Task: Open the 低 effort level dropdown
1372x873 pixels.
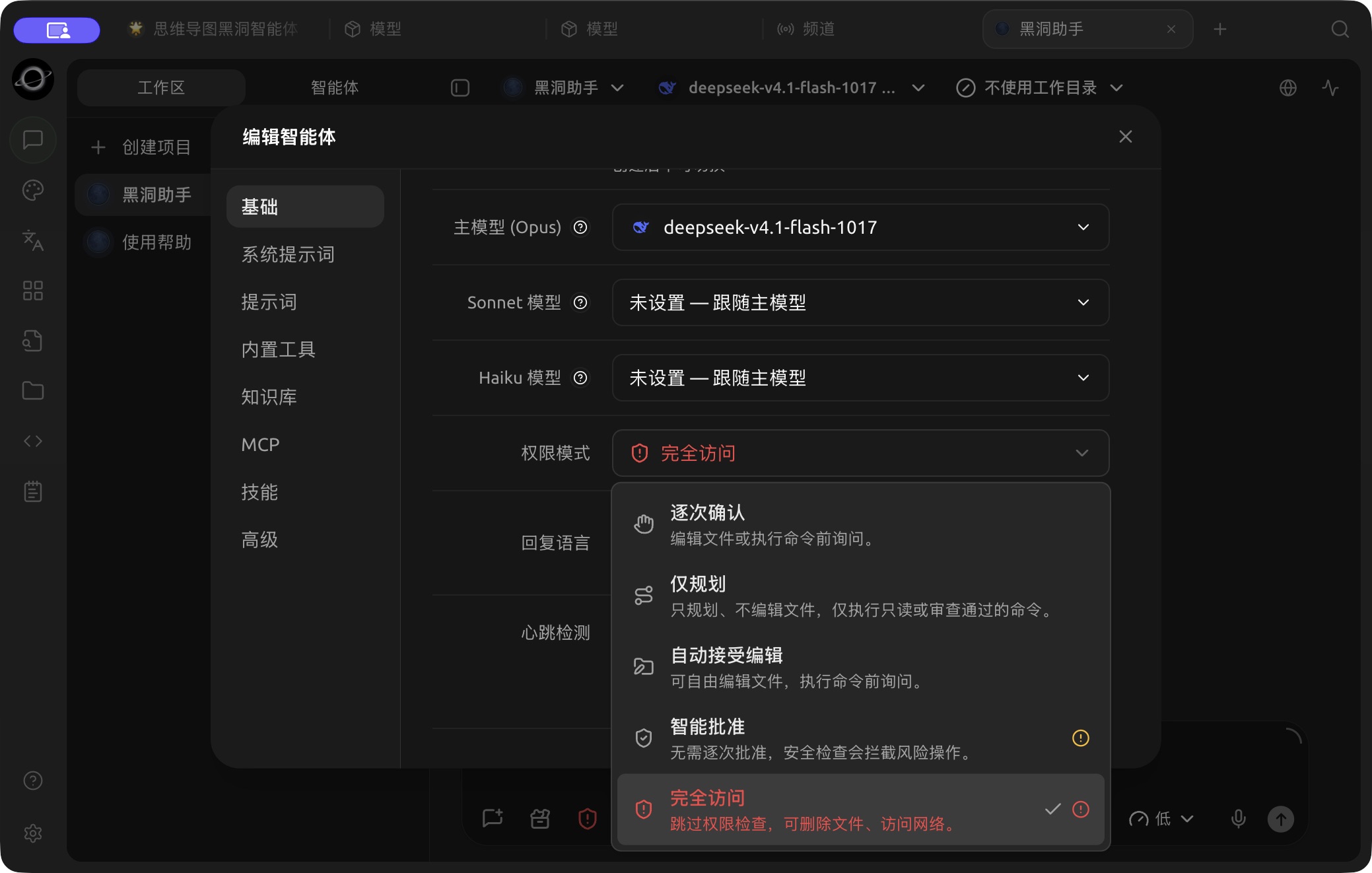Action: [1161, 819]
